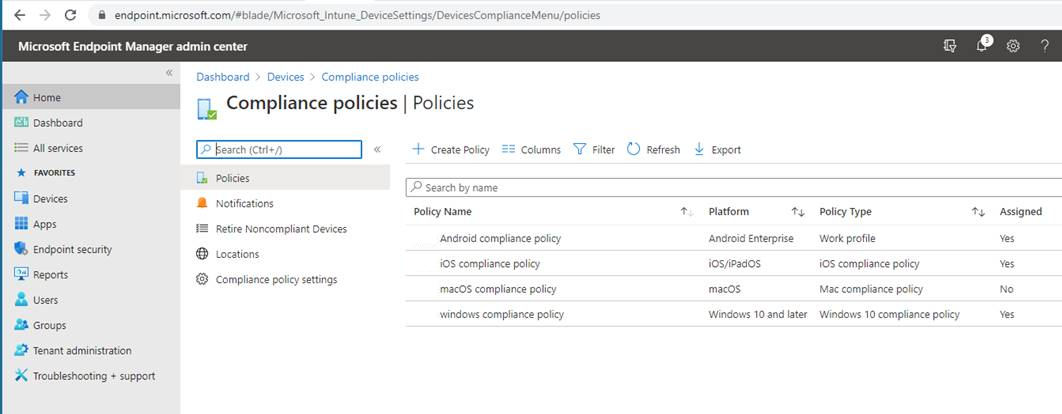The width and height of the screenshot is (1062, 414).
Task: Click the Search by name field
Action: pyautogui.click(x=734, y=188)
